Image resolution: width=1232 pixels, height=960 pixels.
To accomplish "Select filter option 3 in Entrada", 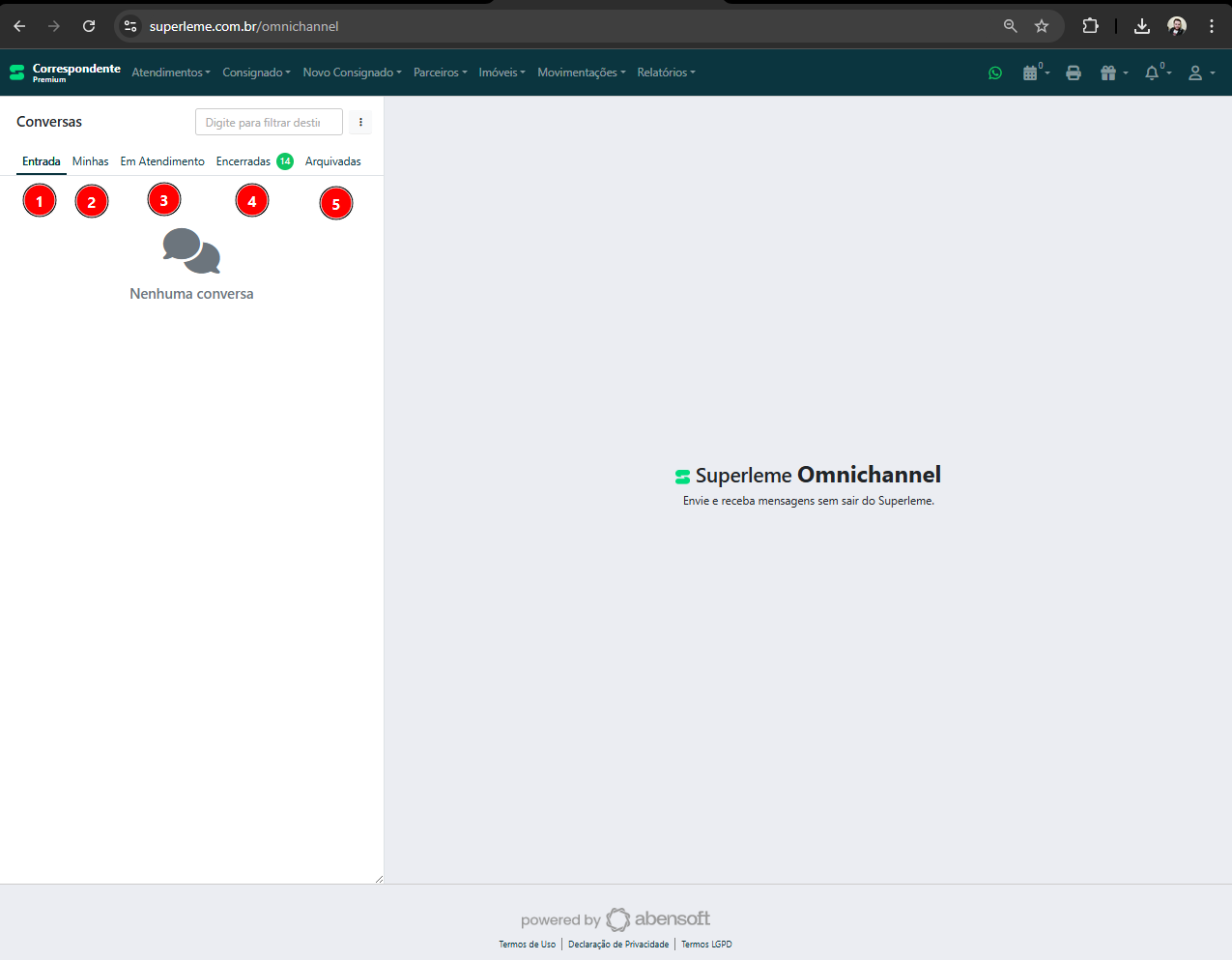I will pos(164,199).
